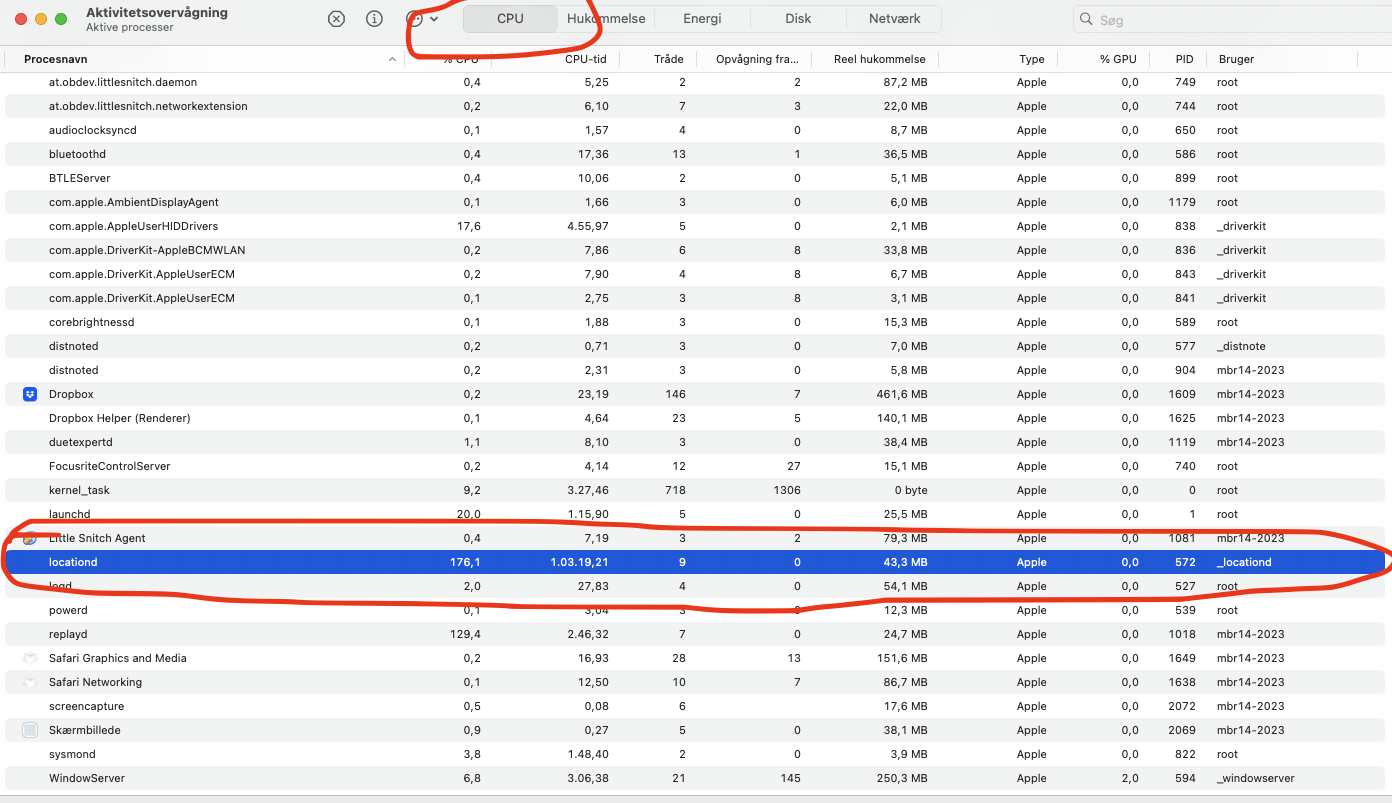Sort by the Reel hukommelse column header
This screenshot has height=803, width=1392.
click(x=880, y=59)
